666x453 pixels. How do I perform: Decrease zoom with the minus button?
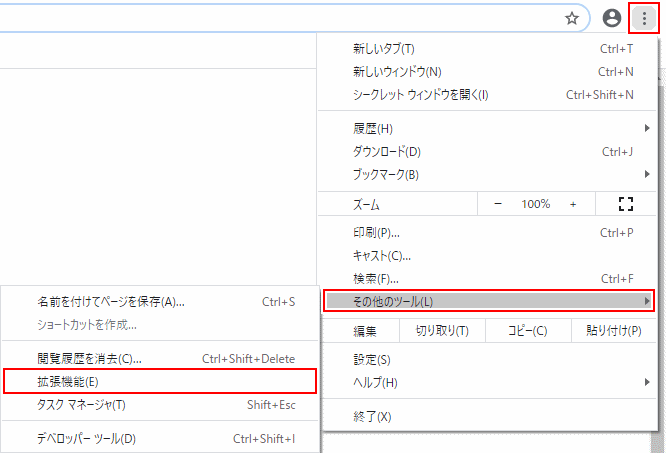498,204
